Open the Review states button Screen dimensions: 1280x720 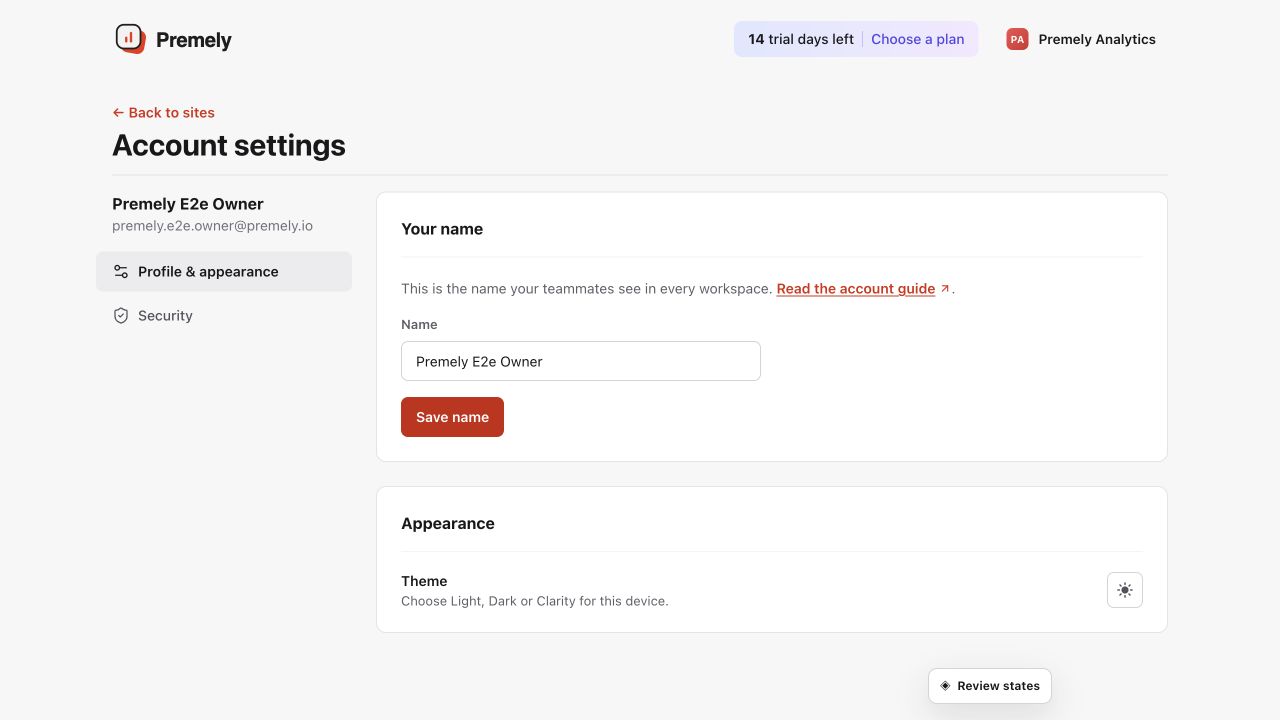990,686
